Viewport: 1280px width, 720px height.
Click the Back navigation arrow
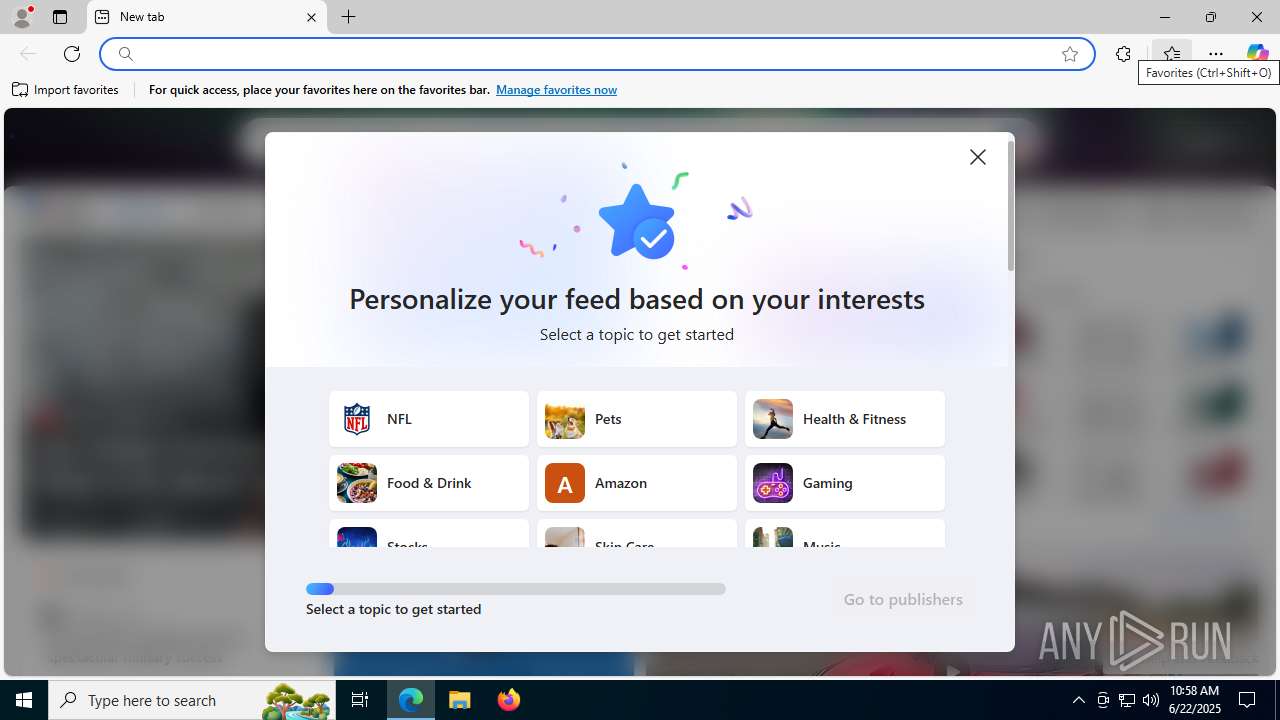pos(28,54)
